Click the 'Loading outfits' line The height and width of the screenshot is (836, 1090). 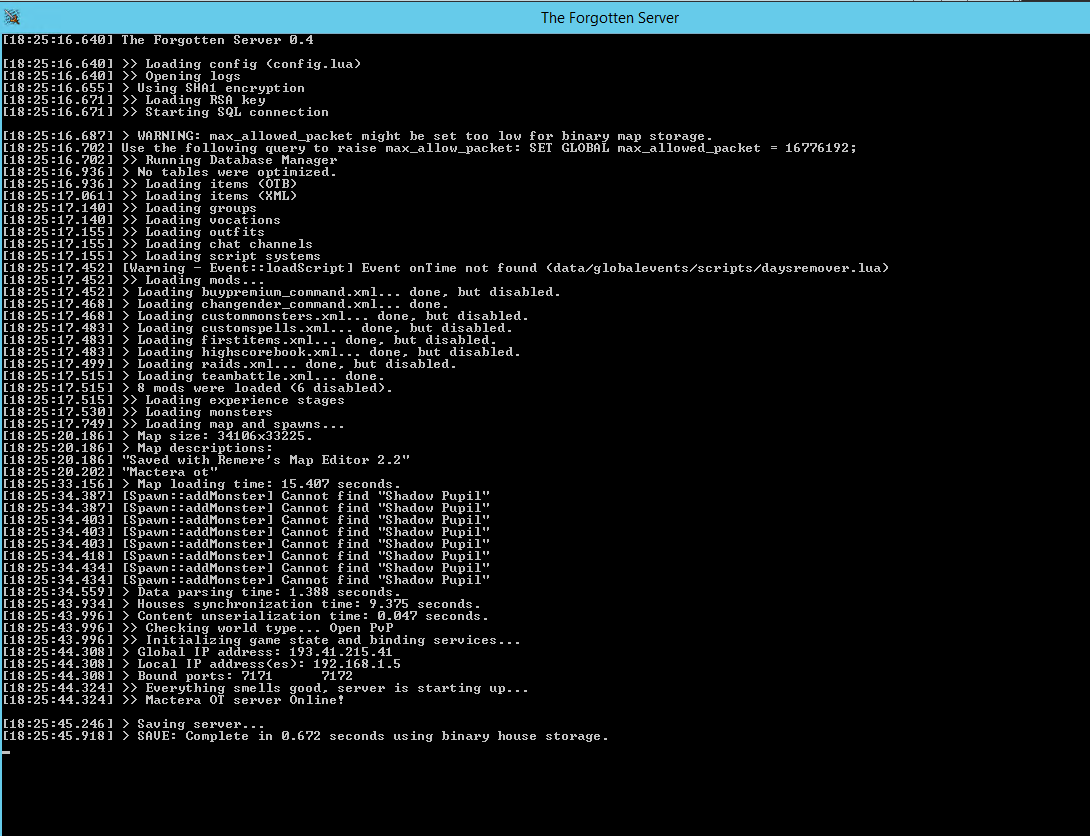pyautogui.click(x=133, y=232)
